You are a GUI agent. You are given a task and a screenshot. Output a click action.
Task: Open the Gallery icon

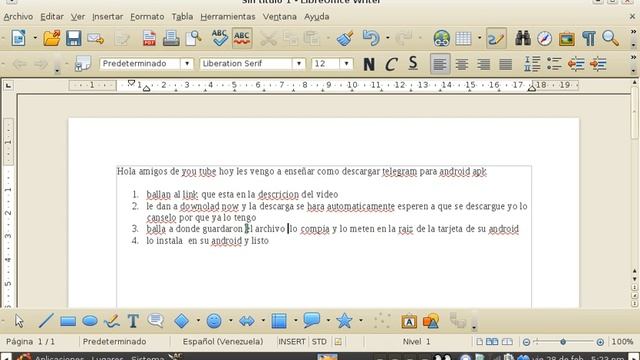[567, 39]
